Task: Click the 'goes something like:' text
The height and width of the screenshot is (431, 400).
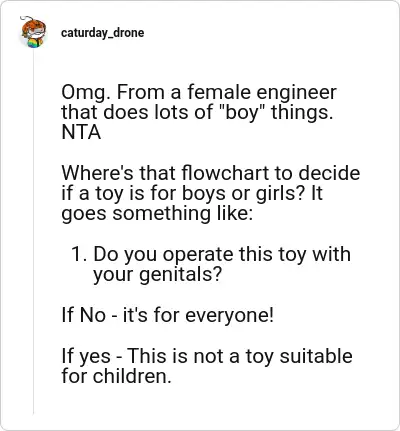Action: (157, 214)
